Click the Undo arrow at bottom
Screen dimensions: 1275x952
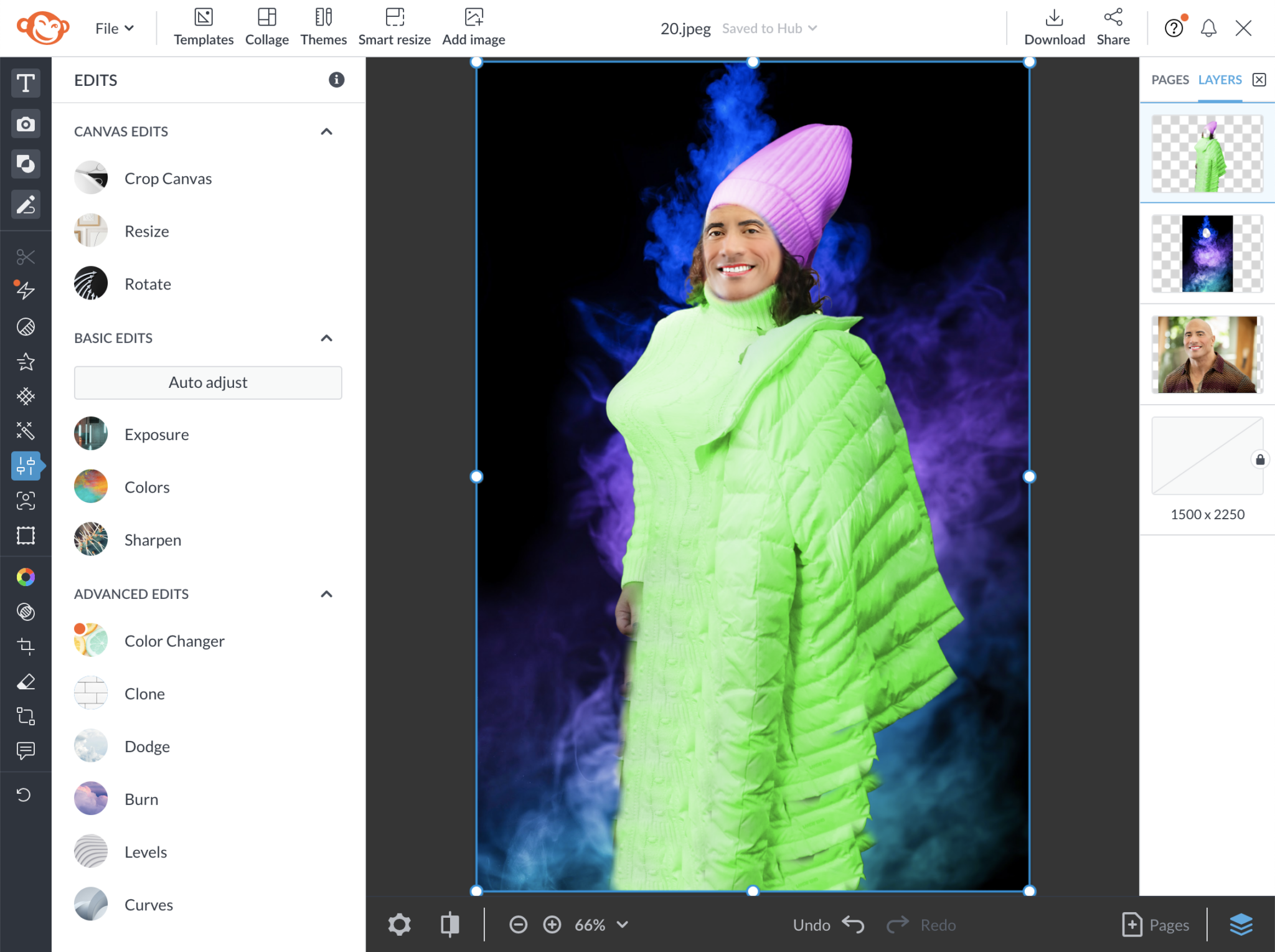854,925
